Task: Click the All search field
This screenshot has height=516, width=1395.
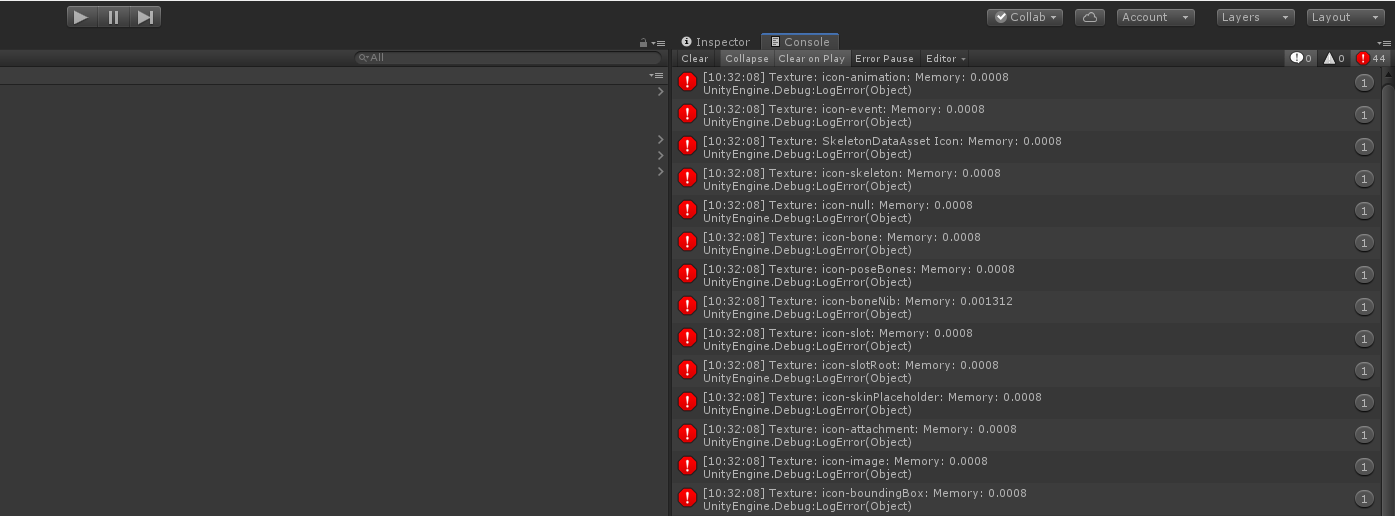Action: point(509,58)
